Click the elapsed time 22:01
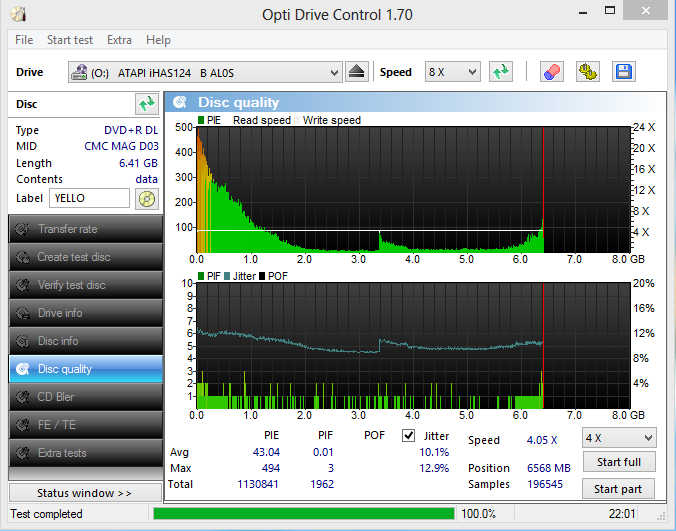Image resolution: width=676 pixels, height=531 pixels. click(x=622, y=514)
